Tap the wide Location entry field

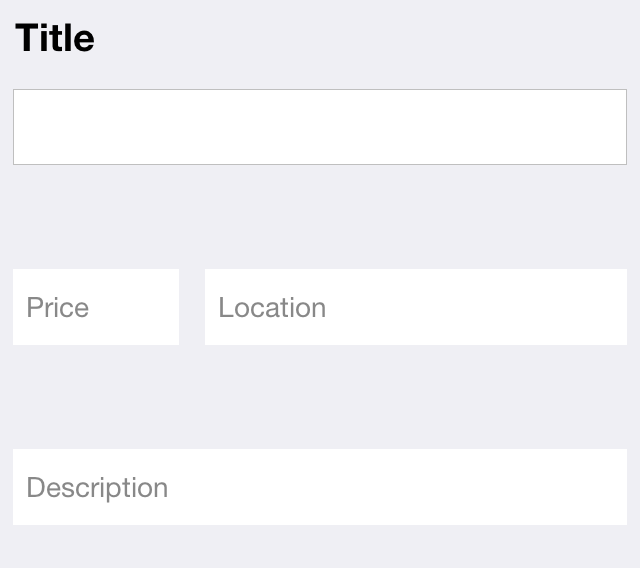coord(415,307)
